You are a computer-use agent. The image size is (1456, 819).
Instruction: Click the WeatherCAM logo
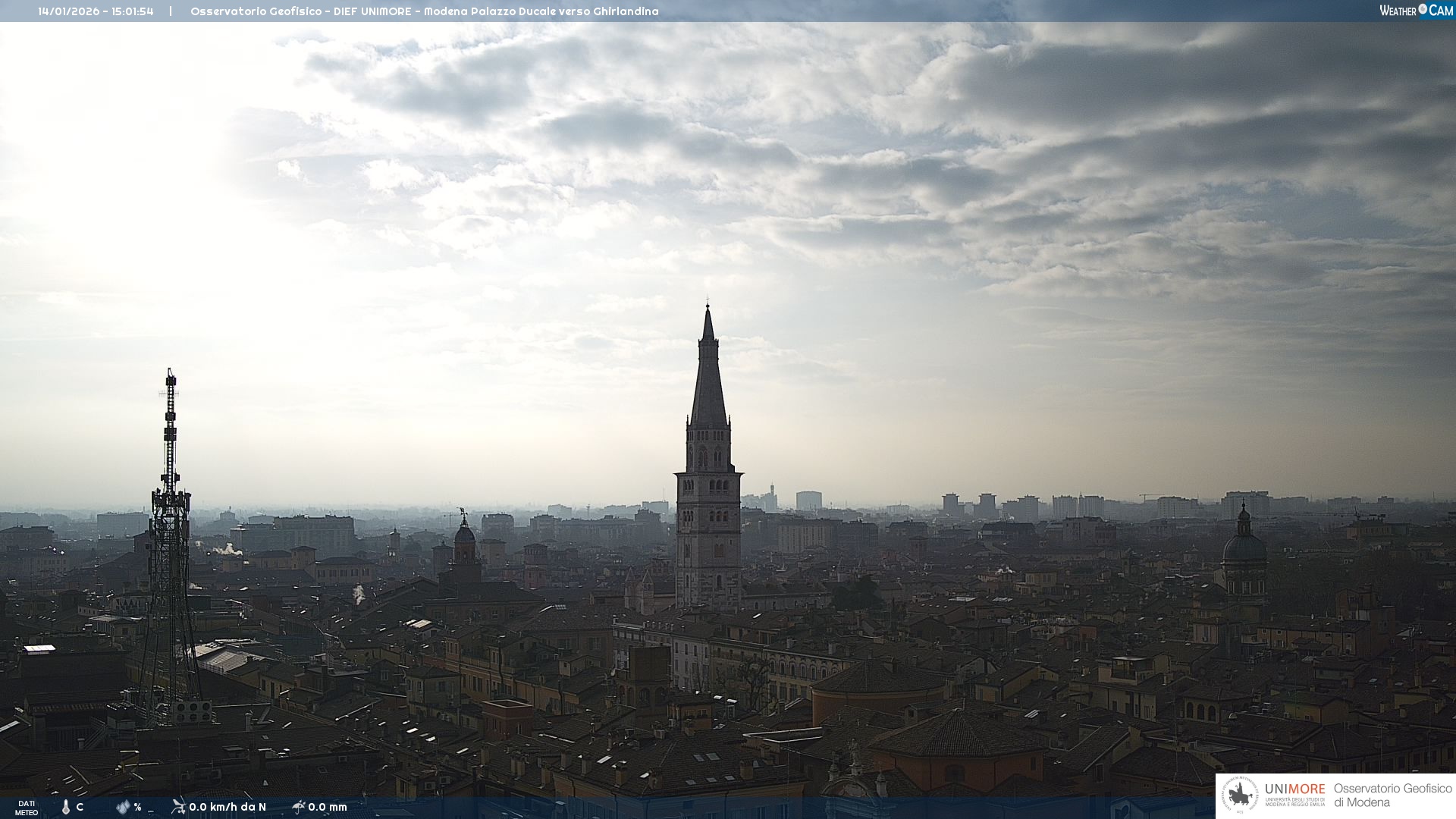pyautogui.click(x=1416, y=11)
